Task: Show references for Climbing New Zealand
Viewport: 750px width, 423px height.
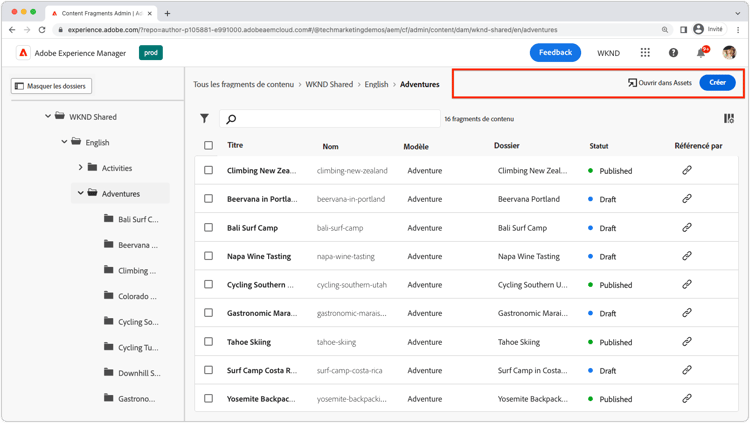Action: (x=687, y=170)
